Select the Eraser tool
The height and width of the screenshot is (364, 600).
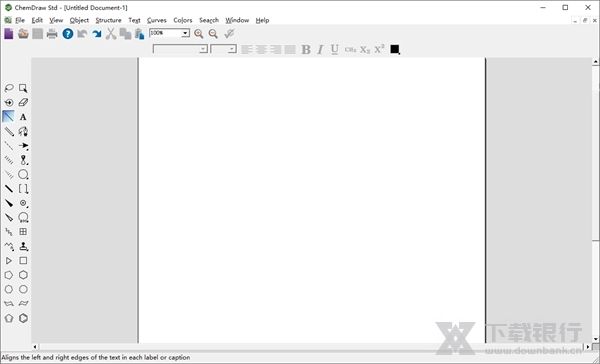23,103
